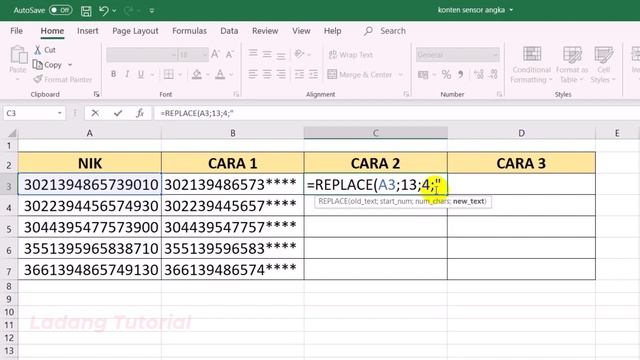
Task: Toggle Underline formatting
Action: tap(141, 74)
